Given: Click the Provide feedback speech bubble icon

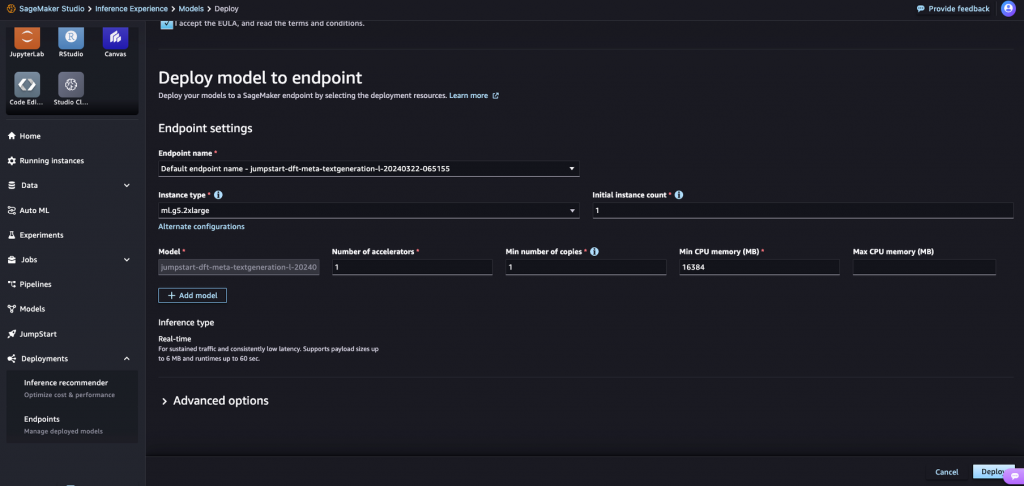Looking at the screenshot, I should pyautogui.click(x=921, y=9).
